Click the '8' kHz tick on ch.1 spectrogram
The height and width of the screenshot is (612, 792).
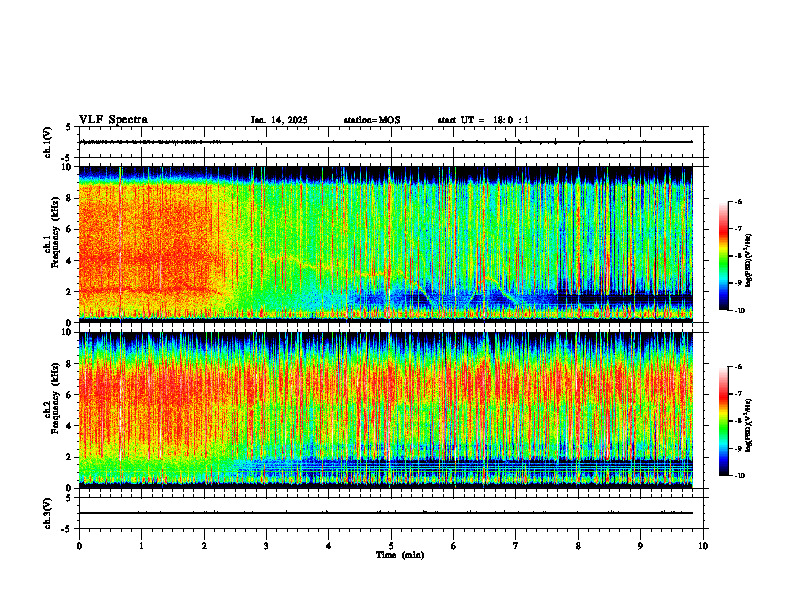(70, 198)
